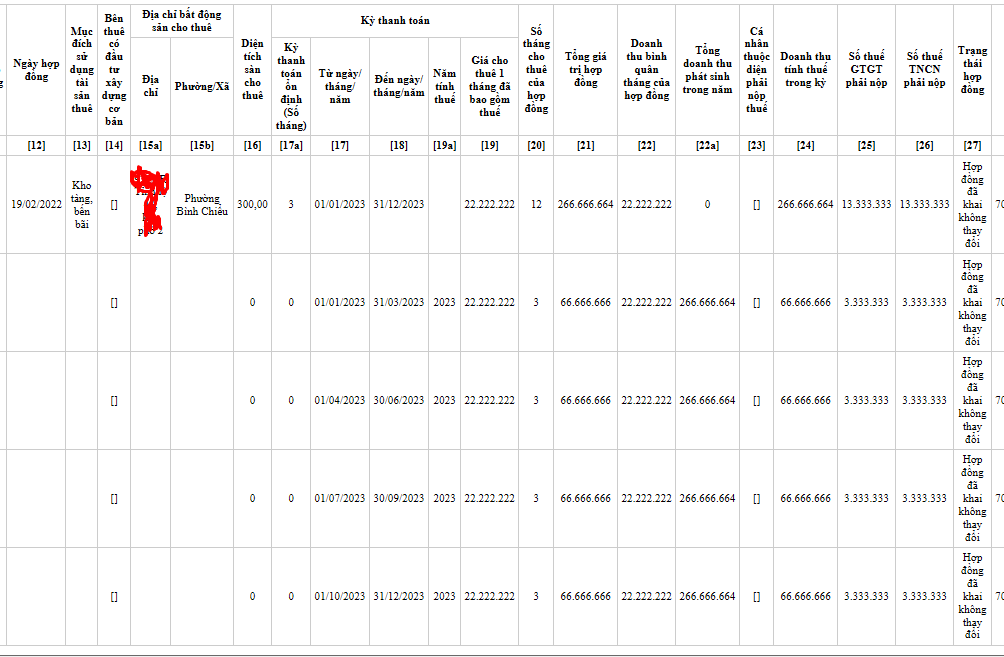Screen dimensions: 1004x657
Task: Tick column [23] checkbox for row ending 31/03/2023
Action: tap(756, 302)
